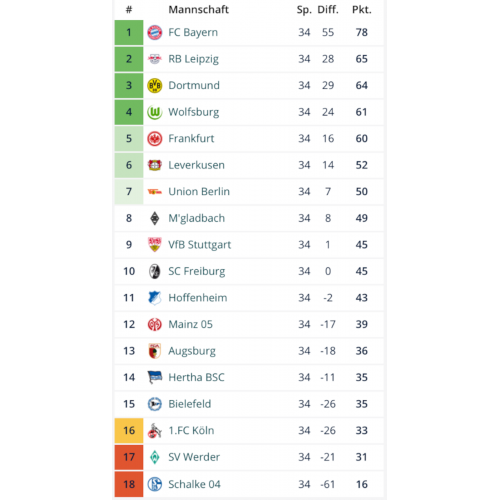Click the Frankfurt eagle crest
The width and height of the screenshot is (500, 500).
(x=155, y=139)
